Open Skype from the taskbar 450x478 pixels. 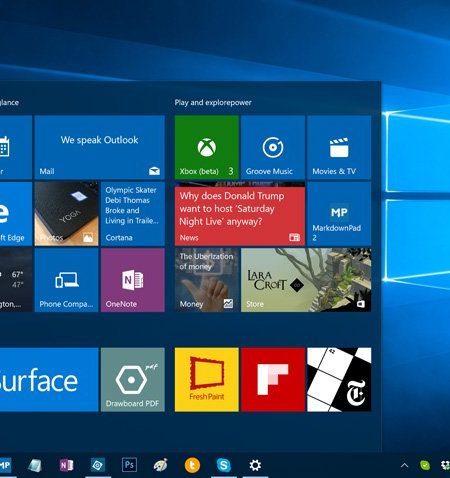click(x=224, y=465)
